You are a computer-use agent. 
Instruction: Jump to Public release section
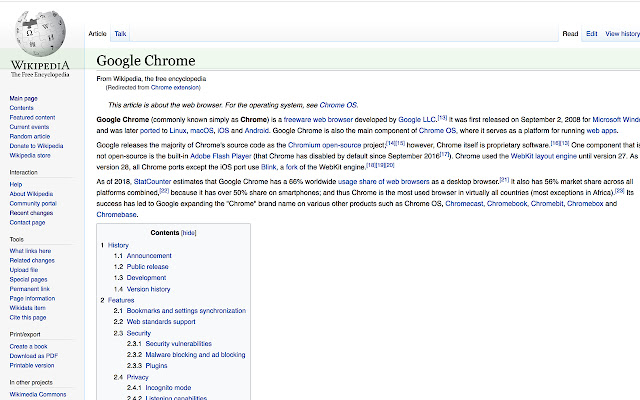click(x=147, y=267)
